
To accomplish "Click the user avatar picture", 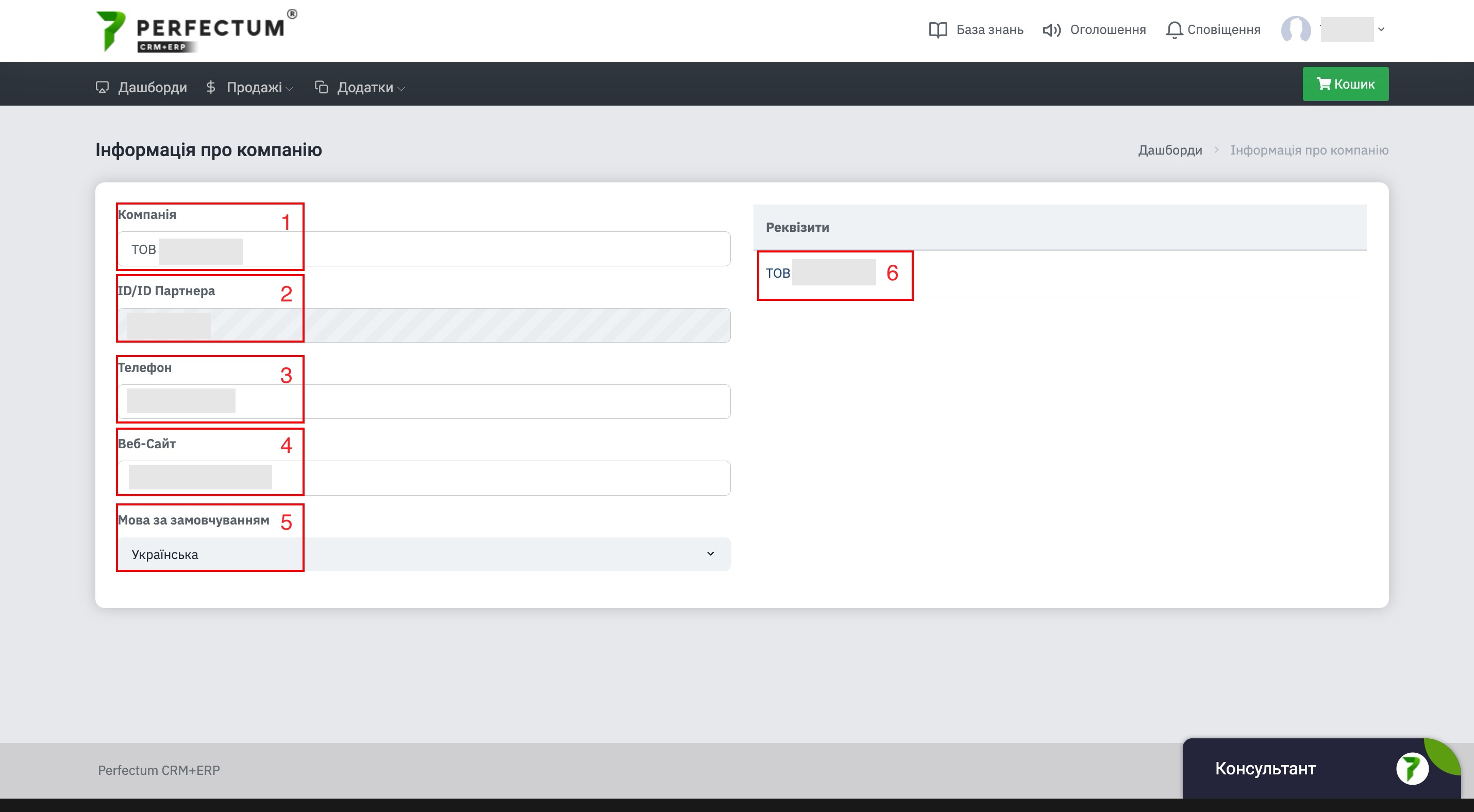I will (x=1296, y=29).
